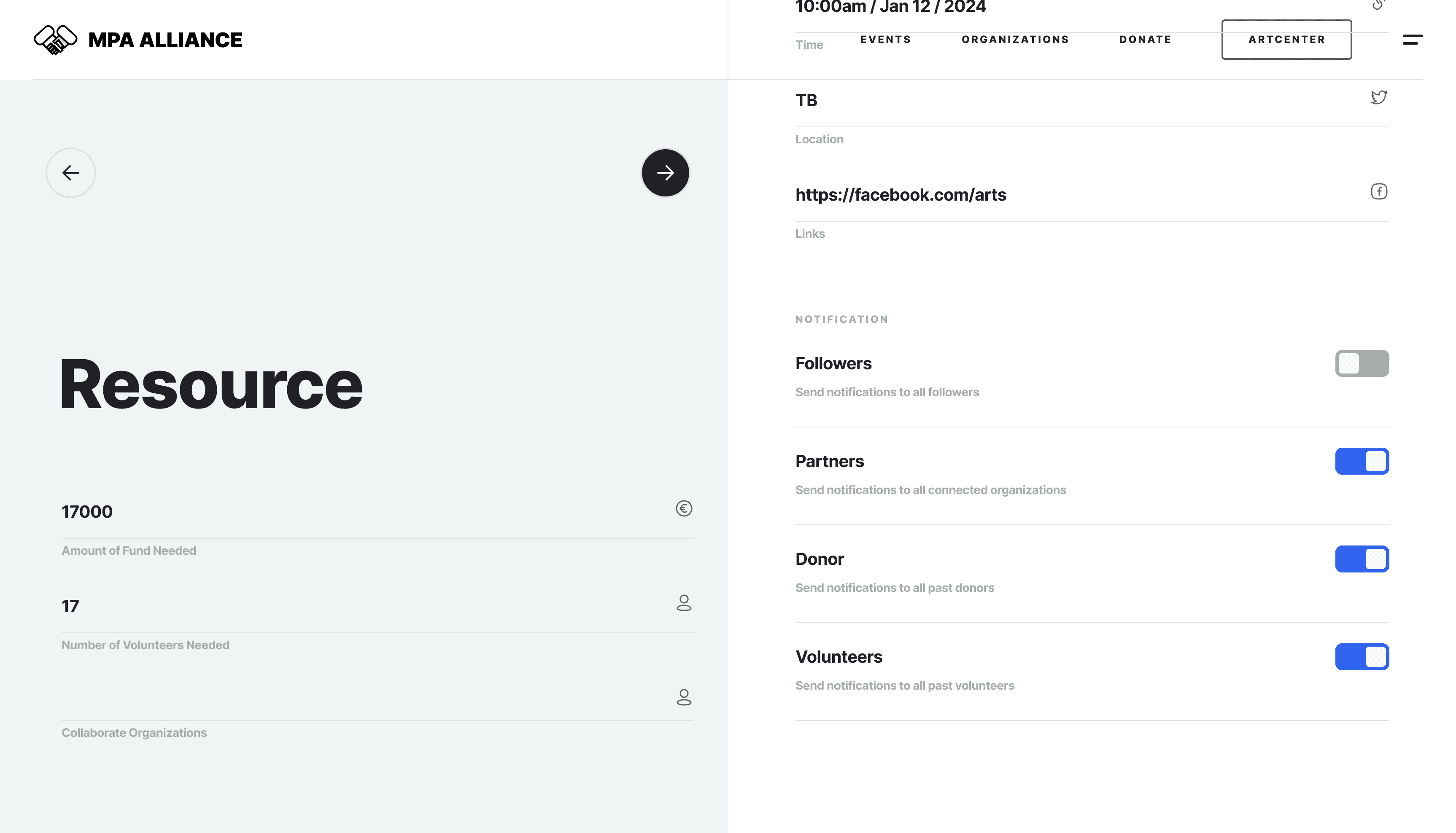Viewport: 1456px width, 833px height.
Task: Advance with the dark right arrow button
Action: click(665, 173)
